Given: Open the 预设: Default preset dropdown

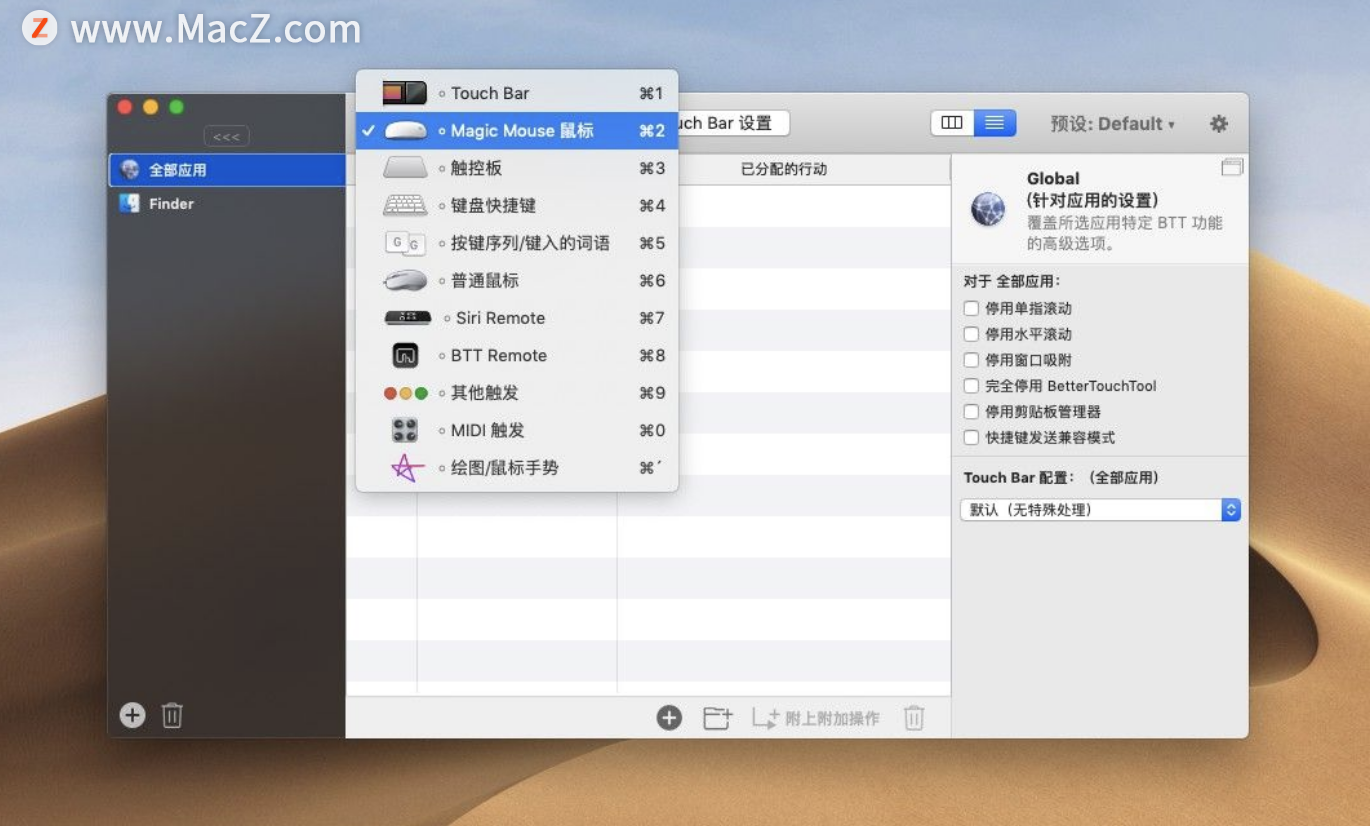Looking at the screenshot, I should 1113,124.
